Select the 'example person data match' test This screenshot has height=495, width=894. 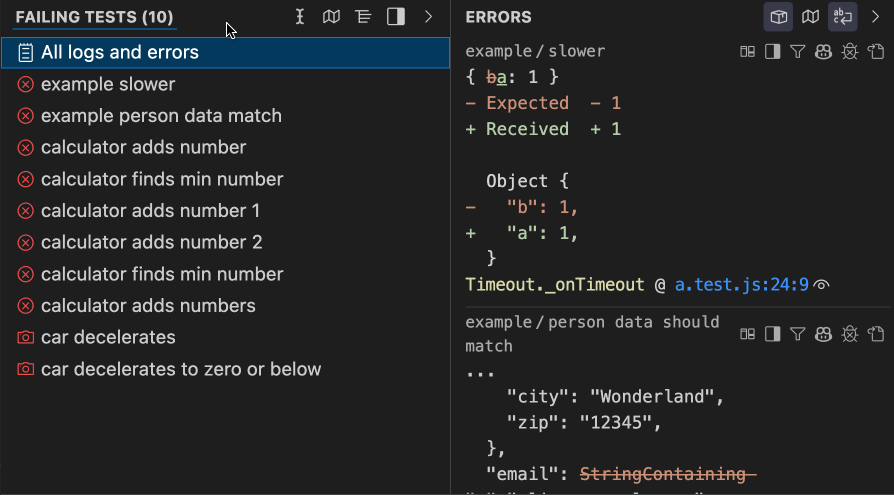point(161,116)
